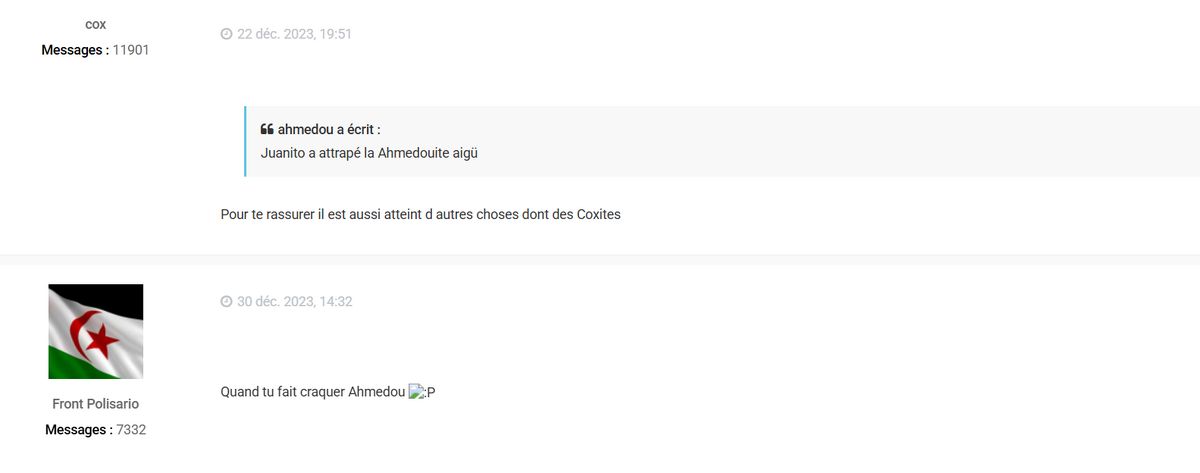This screenshot has height=473, width=1200.
Task: Click the clock icon beside 30 déc. 2023
Action: point(226,301)
